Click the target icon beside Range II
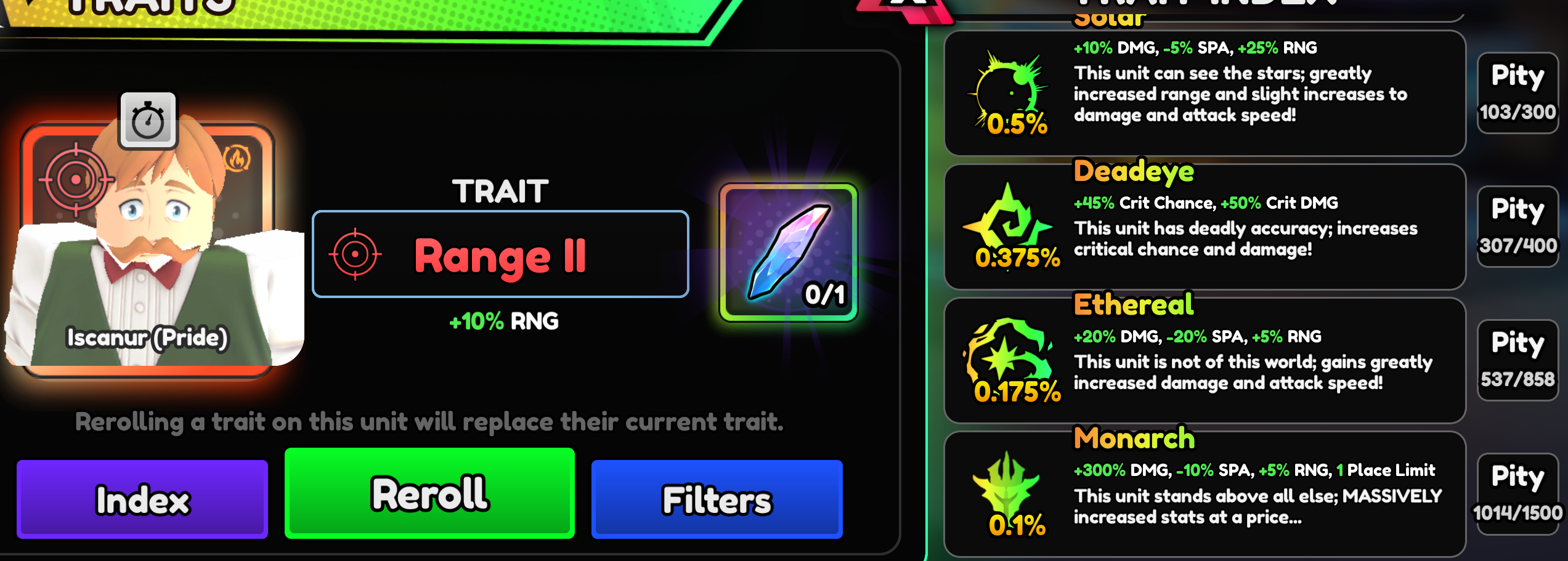 [x=355, y=254]
